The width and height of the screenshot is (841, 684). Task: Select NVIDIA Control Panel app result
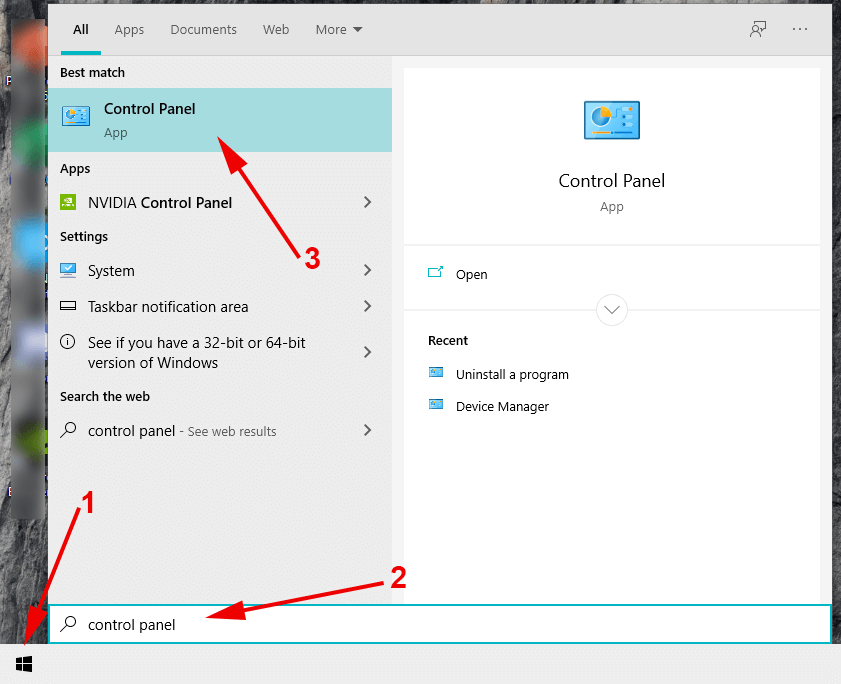(220, 202)
